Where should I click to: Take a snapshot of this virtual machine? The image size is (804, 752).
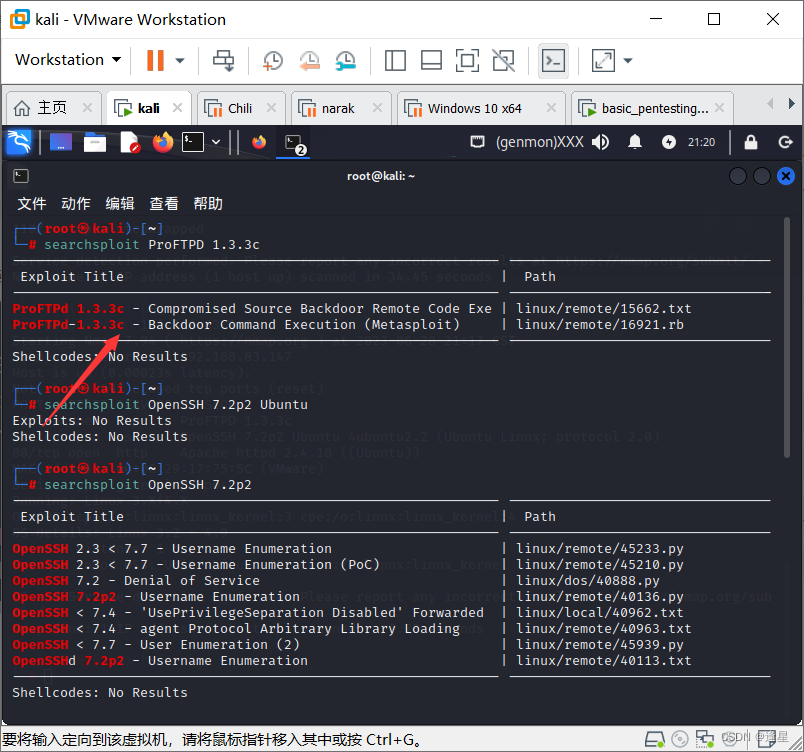(x=272, y=60)
